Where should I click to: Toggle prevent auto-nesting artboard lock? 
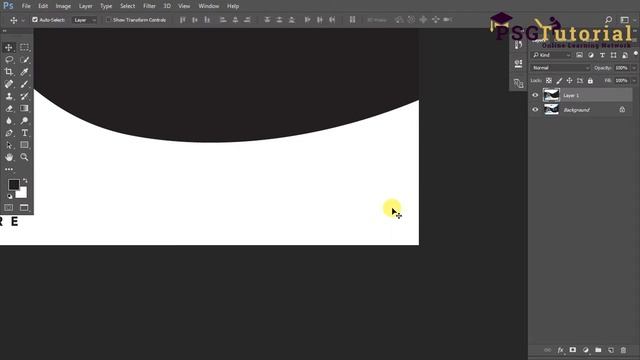coord(580,81)
